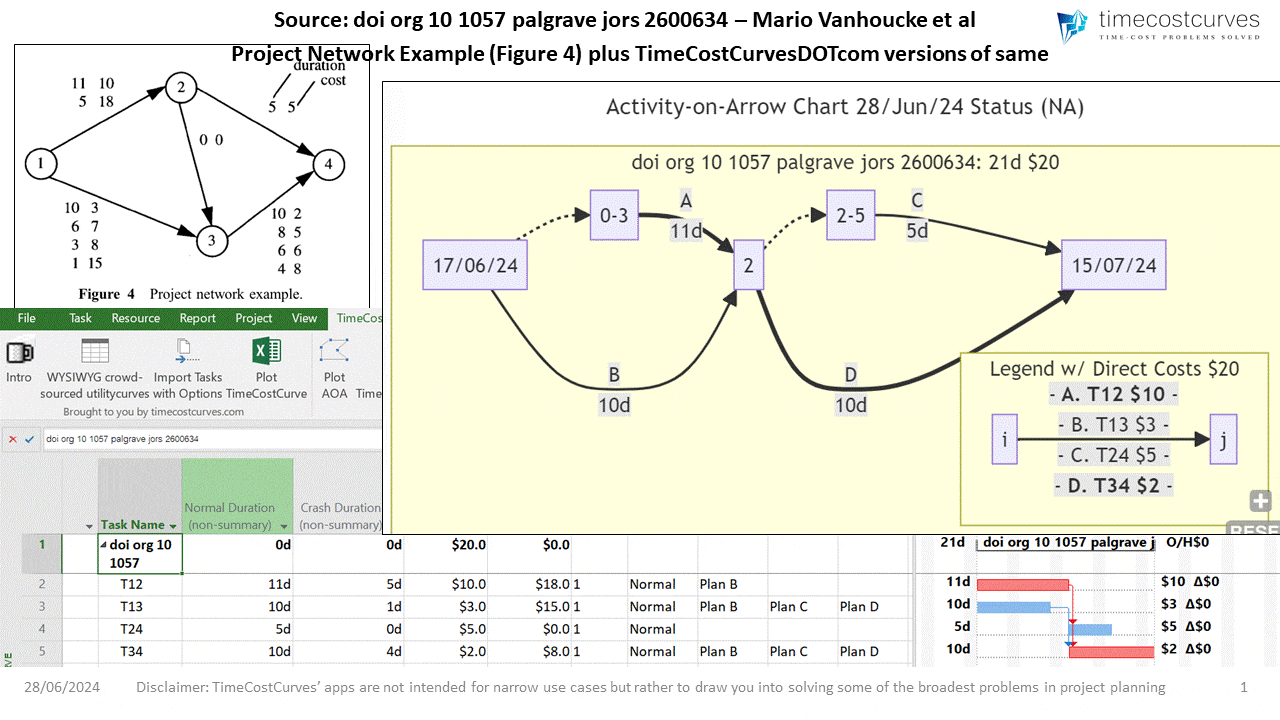Click the plus zoom icon on the chart
This screenshot has height=720, width=1280.
pos(1259,501)
